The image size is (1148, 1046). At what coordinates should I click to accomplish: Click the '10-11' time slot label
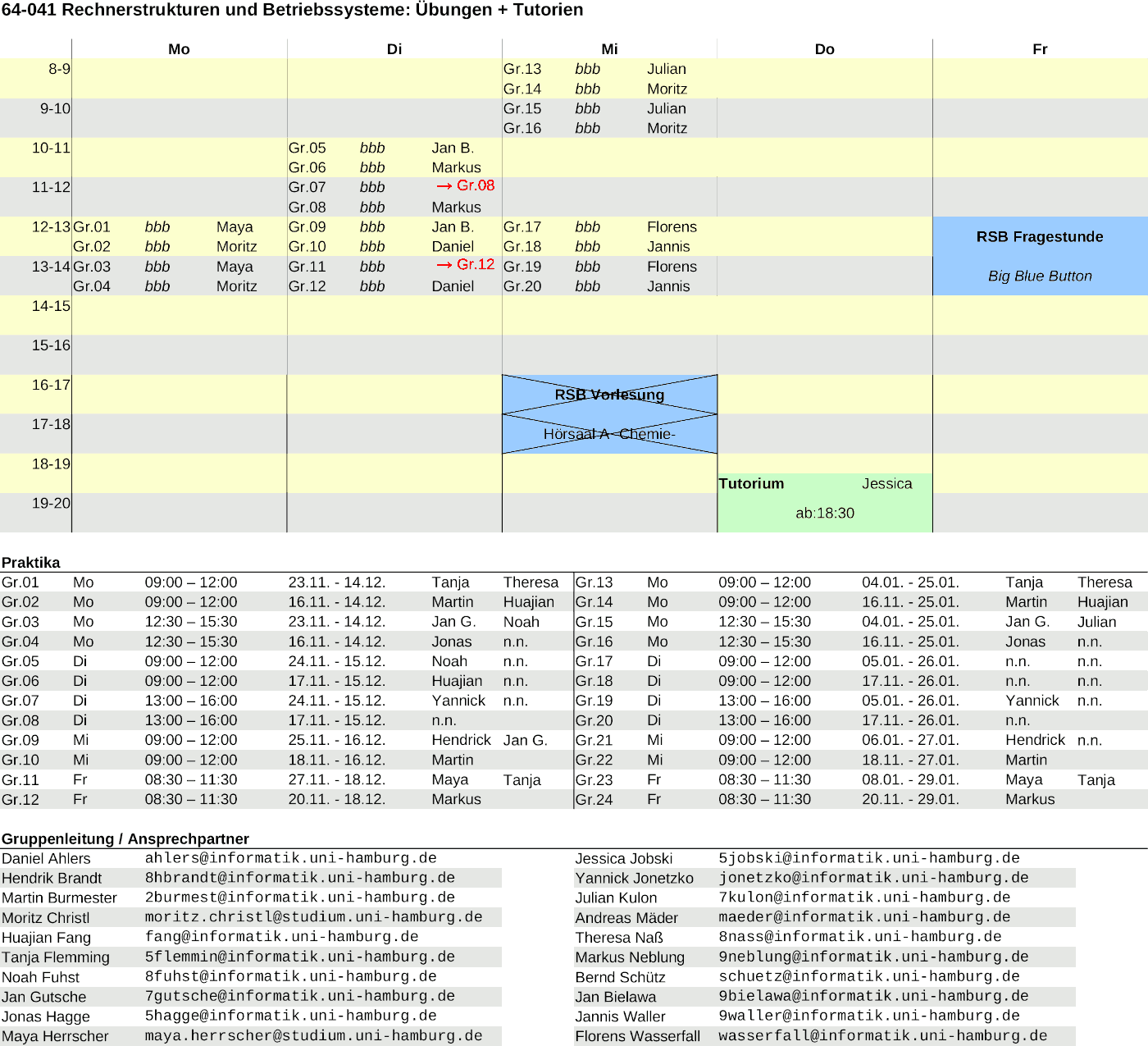51,148
